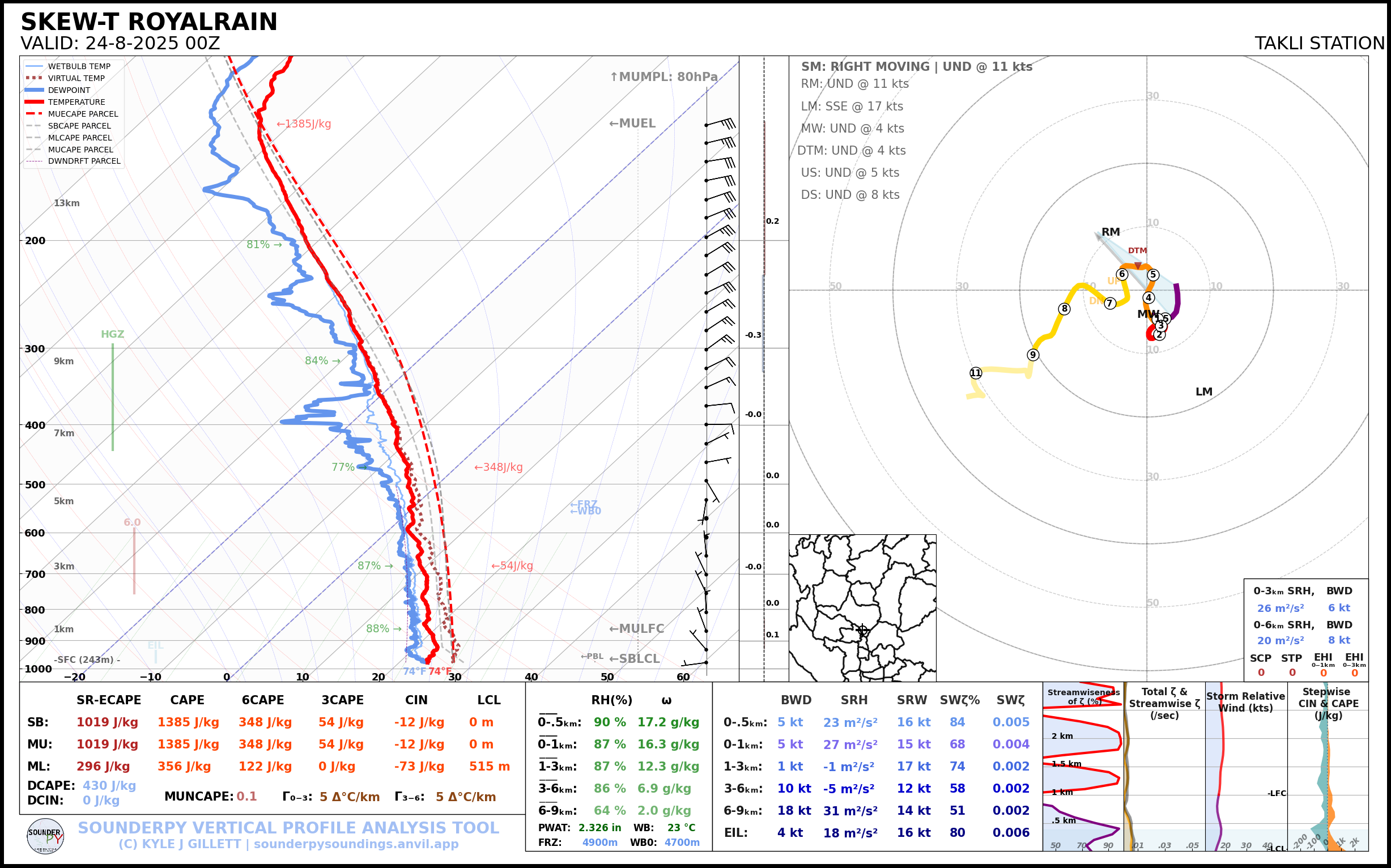Select the circled 6 km hodograph marker
The width and height of the screenshot is (1391, 868).
[x=1122, y=274]
